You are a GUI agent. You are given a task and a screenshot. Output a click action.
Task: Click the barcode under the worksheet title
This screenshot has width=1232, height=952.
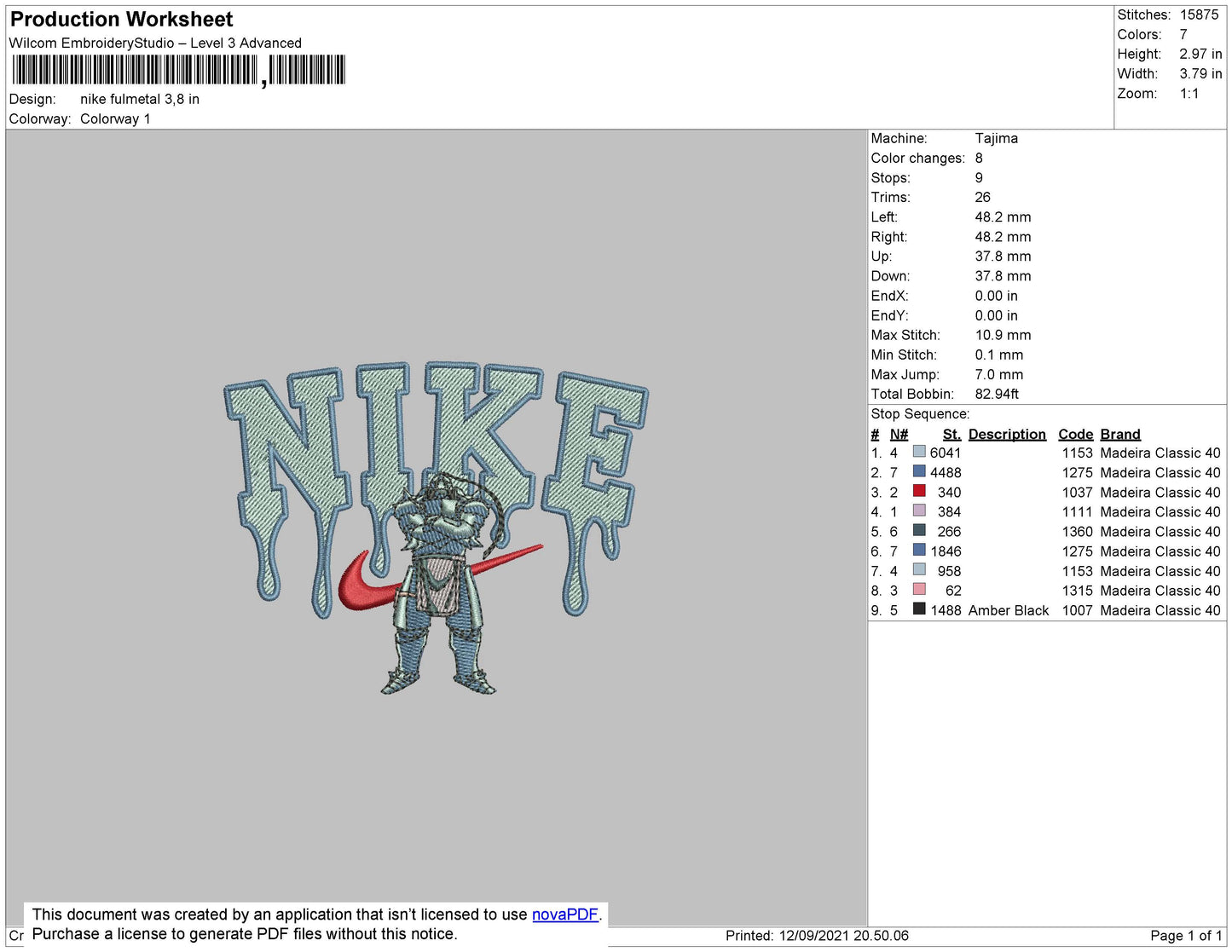[x=179, y=70]
